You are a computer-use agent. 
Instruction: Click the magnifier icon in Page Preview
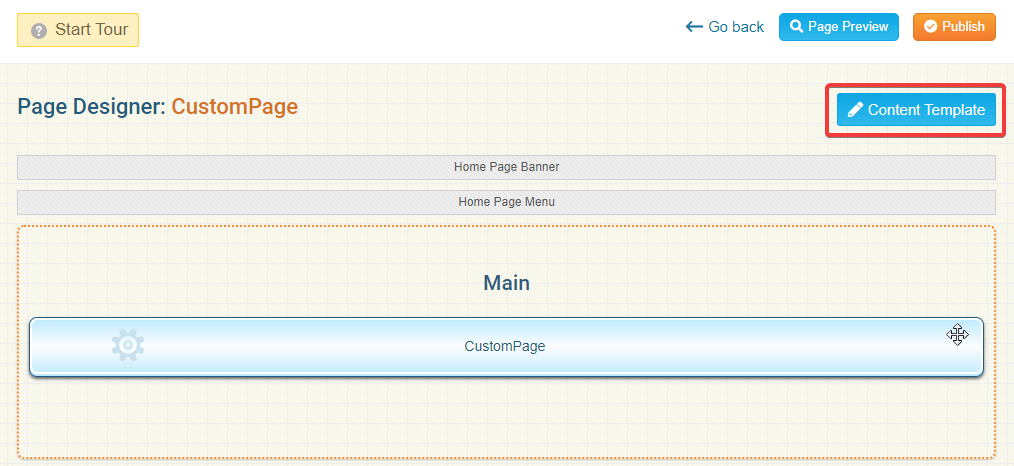click(x=797, y=27)
